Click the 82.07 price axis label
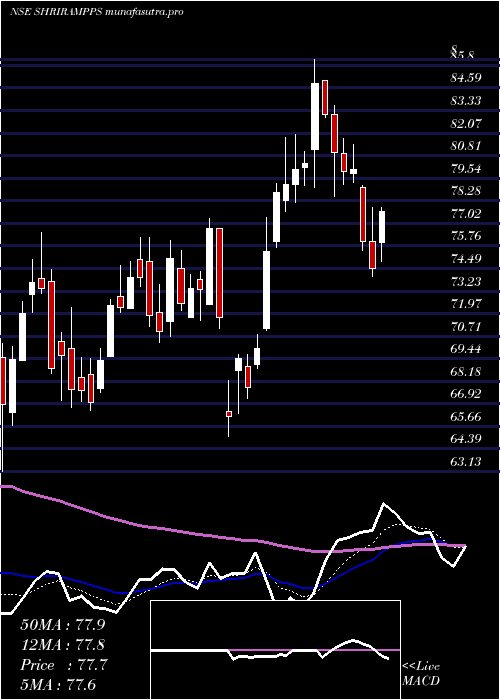 [x=466, y=123]
